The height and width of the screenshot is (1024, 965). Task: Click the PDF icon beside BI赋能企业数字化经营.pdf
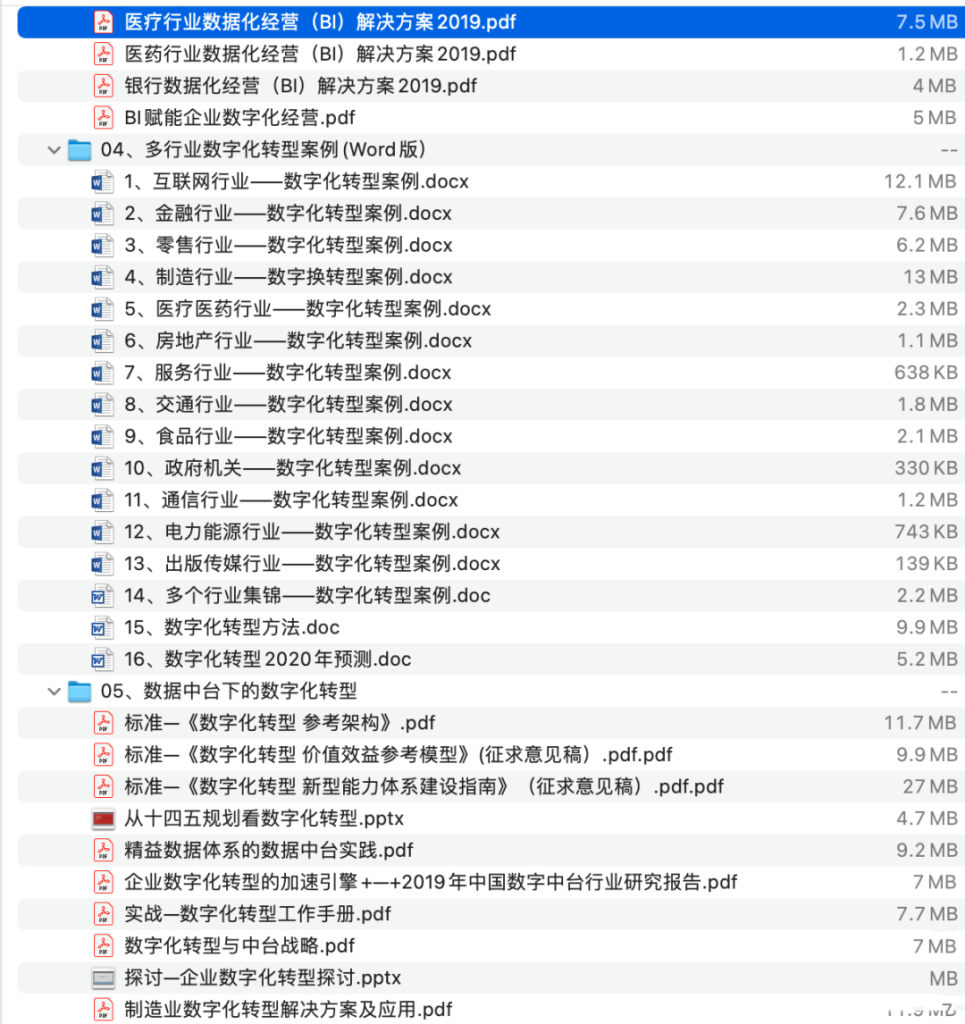pyautogui.click(x=103, y=117)
